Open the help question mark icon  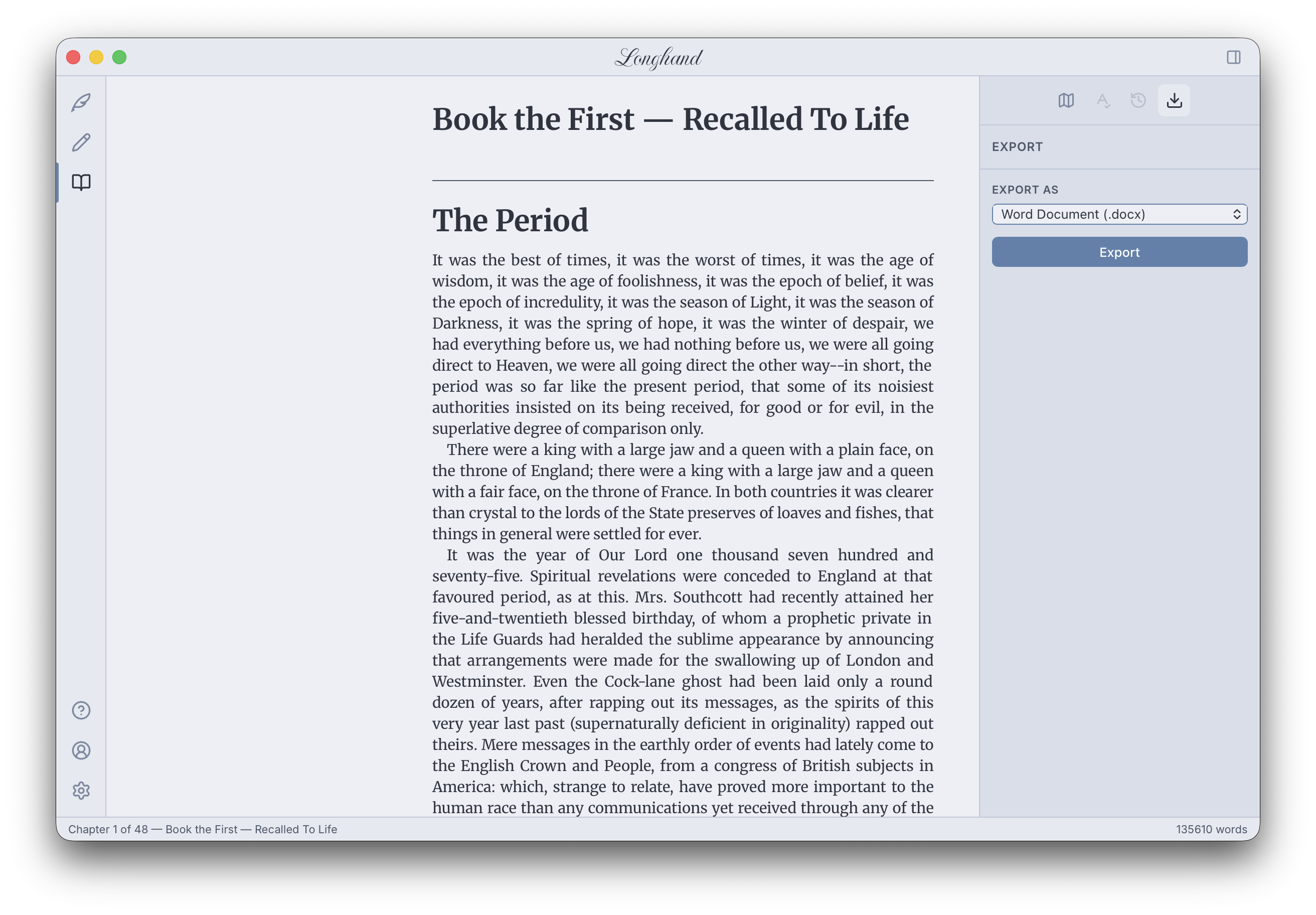click(x=81, y=710)
